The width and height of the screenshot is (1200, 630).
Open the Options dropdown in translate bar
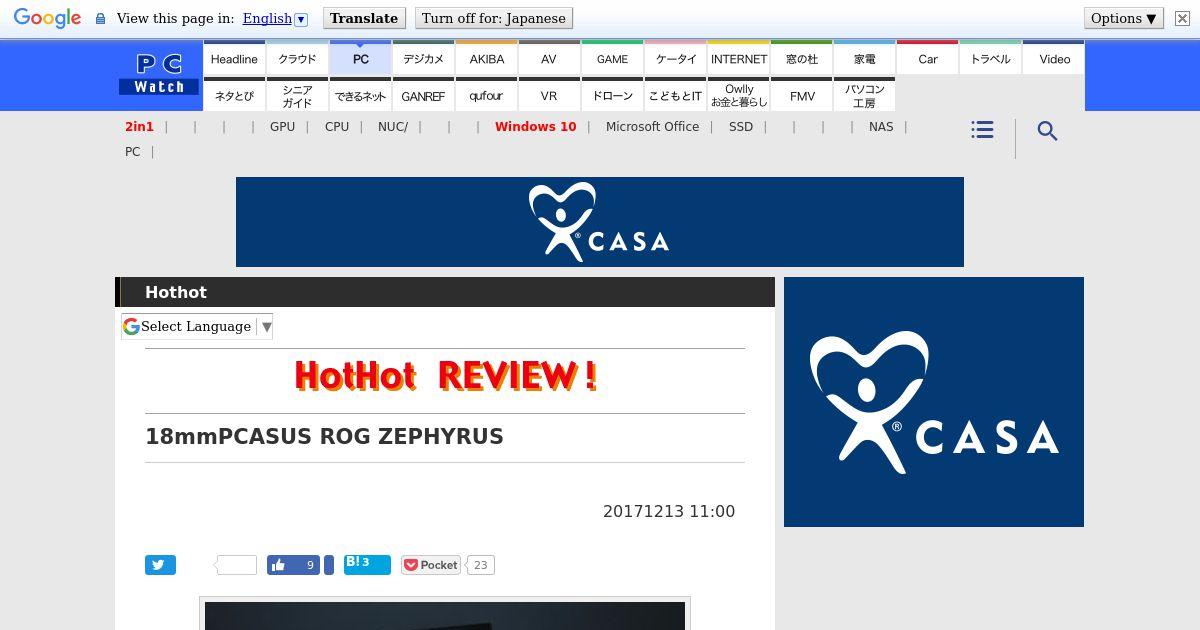click(x=1123, y=18)
